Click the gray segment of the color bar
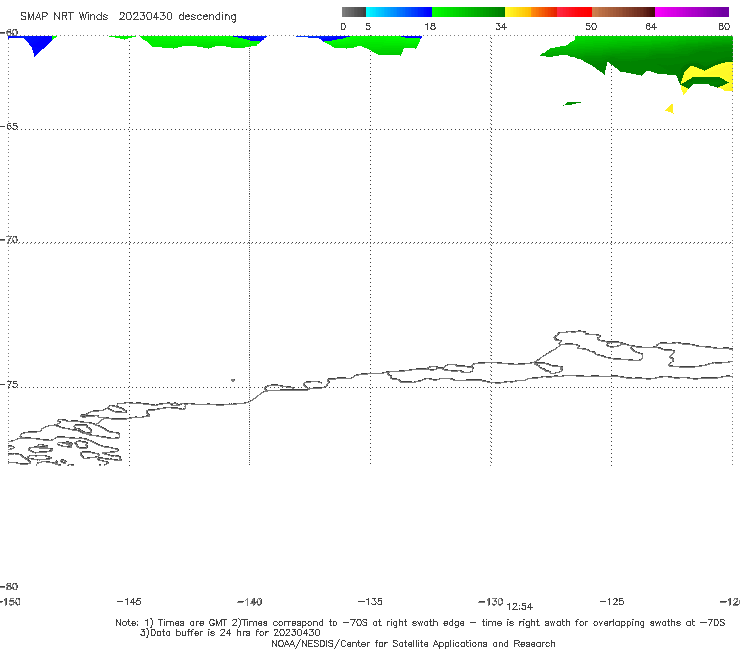The width and height of the screenshot is (740, 650). click(353, 12)
